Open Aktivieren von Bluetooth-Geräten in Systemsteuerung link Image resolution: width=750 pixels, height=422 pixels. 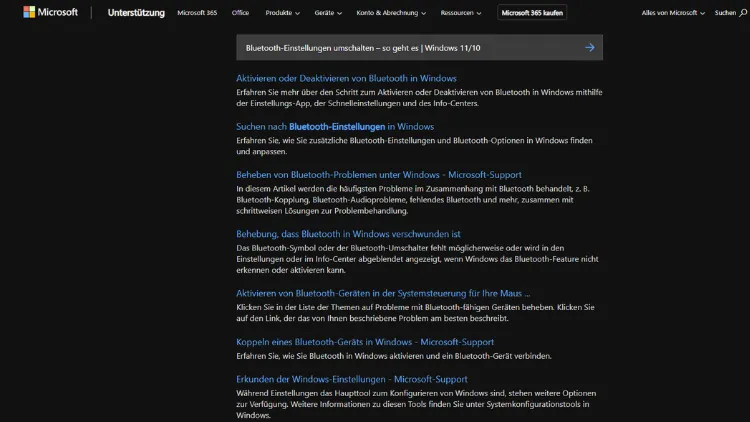[x=383, y=293]
